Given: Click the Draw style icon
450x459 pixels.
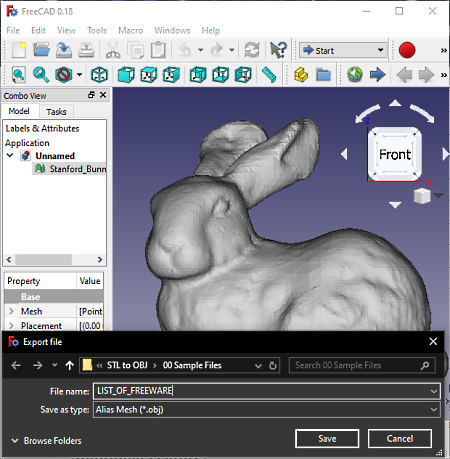Looking at the screenshot, I should [x=64, y=75].
